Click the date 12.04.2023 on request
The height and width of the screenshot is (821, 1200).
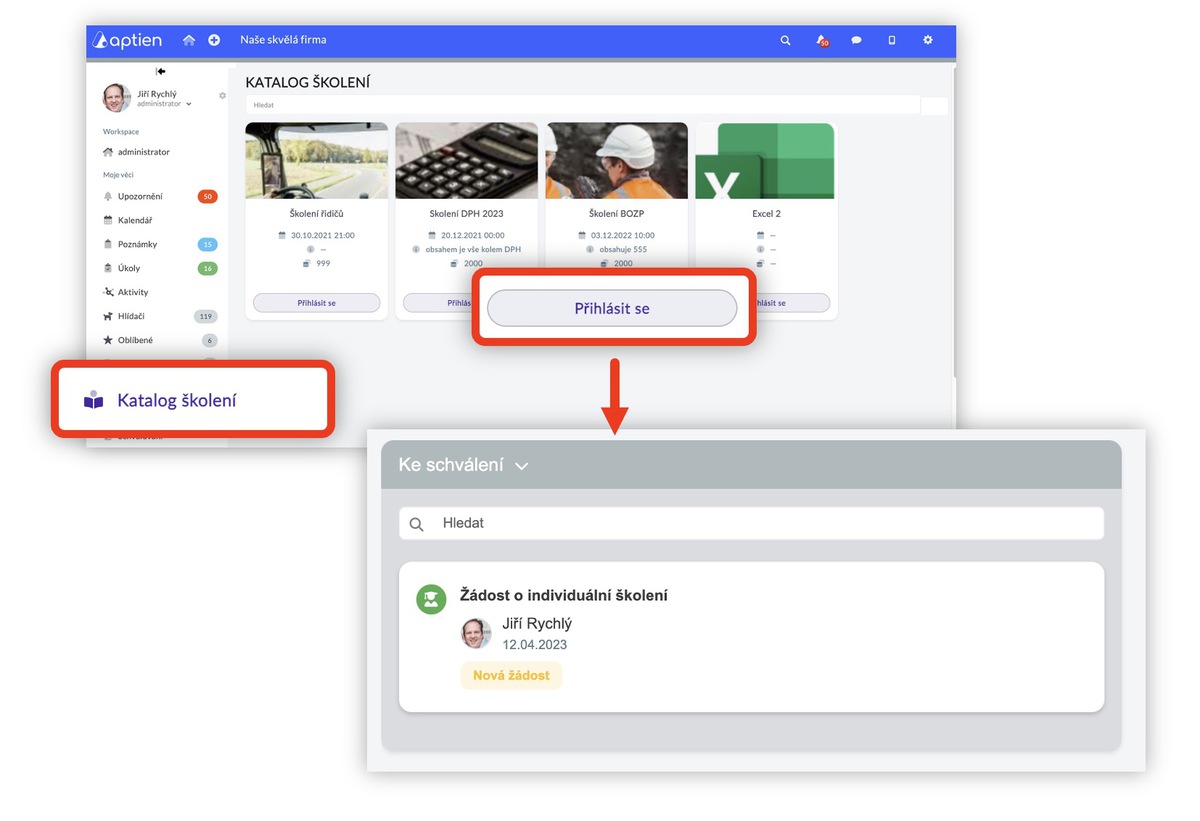pyautogui.click(x=535, y=645)
